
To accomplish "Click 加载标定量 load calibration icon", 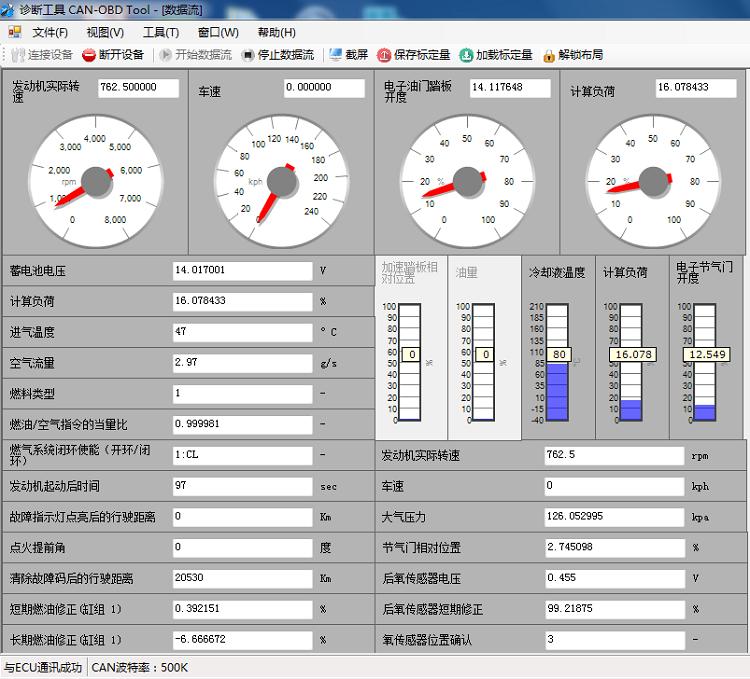I will tap(466, 55).
